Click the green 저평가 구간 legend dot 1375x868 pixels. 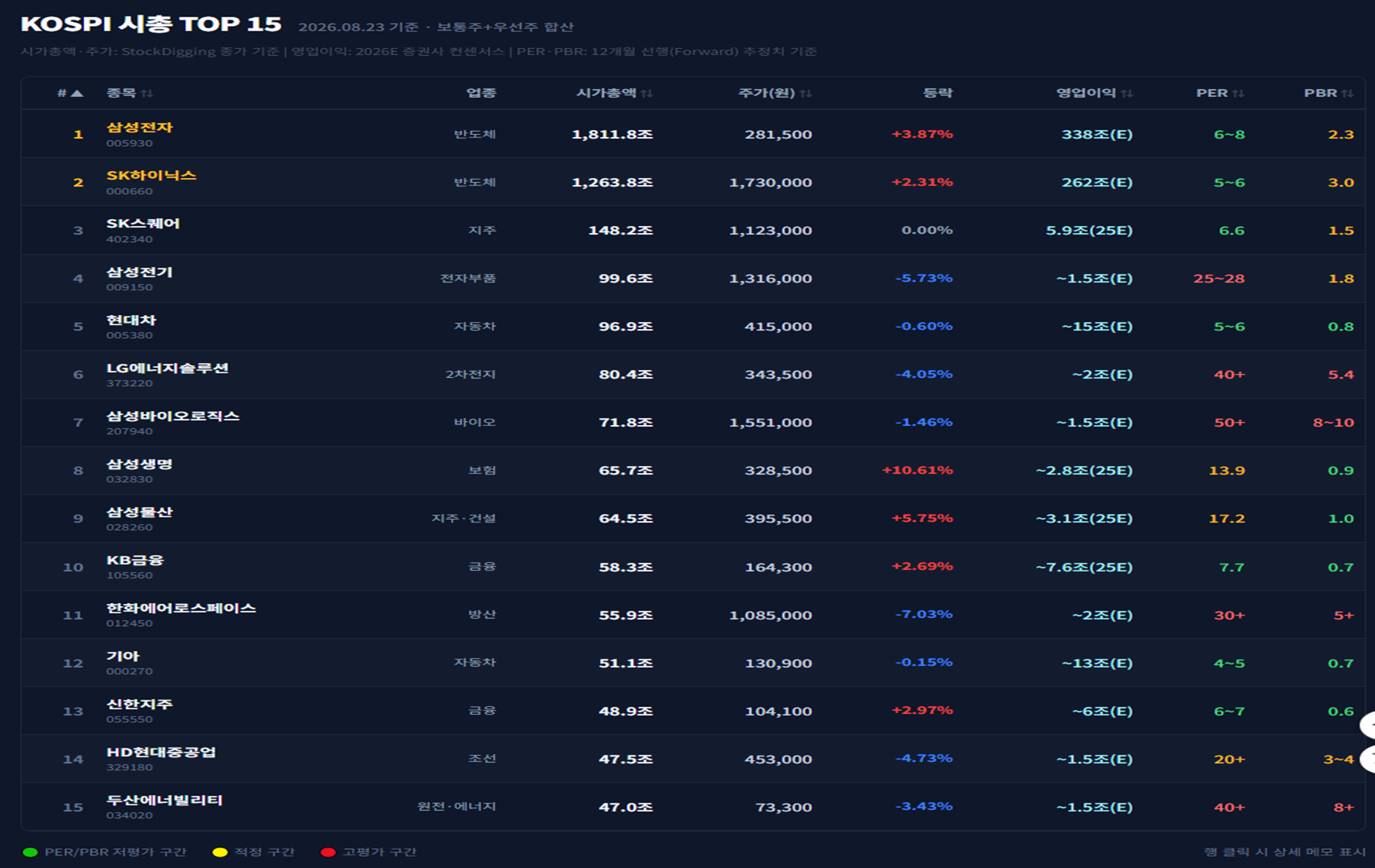(x=31, y=851)
